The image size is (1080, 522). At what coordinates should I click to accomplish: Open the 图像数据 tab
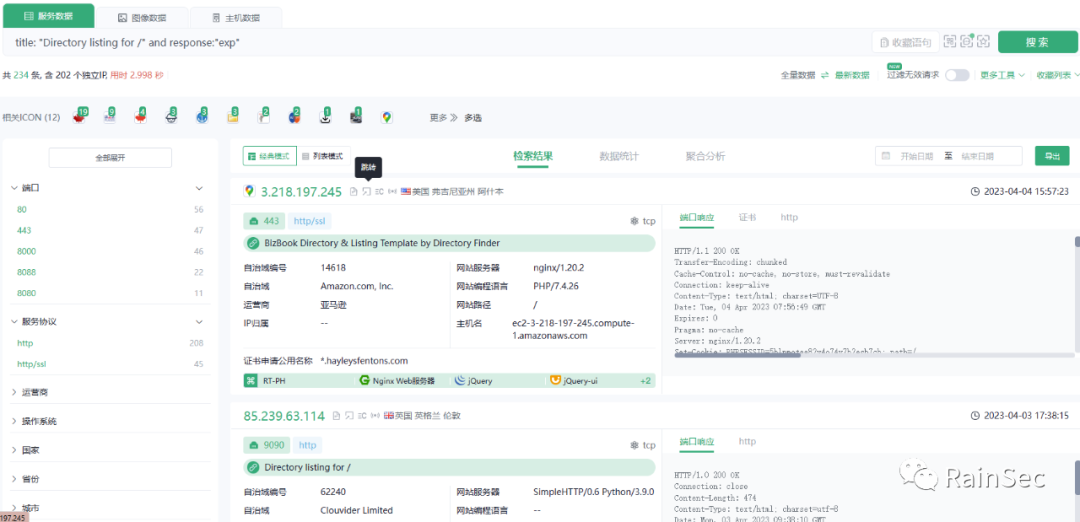[x=142, y=18]
